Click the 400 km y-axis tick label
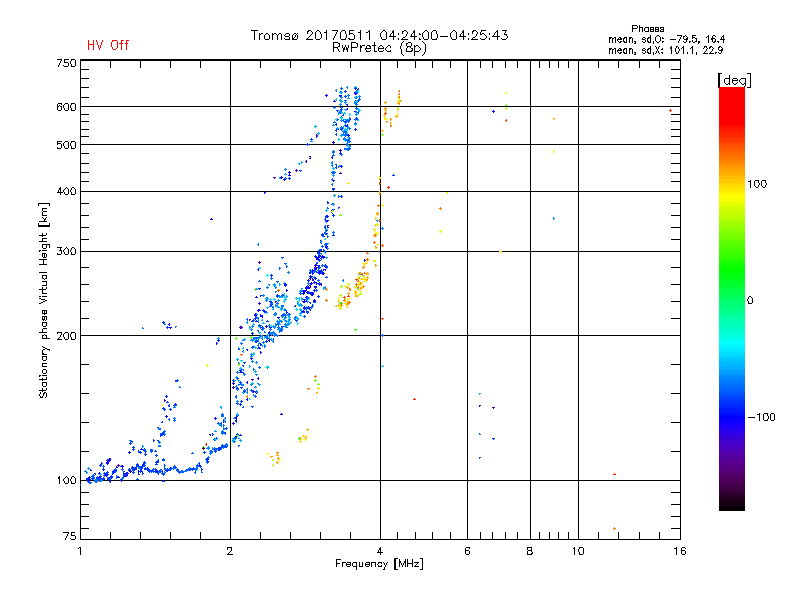 coord(66,191)
